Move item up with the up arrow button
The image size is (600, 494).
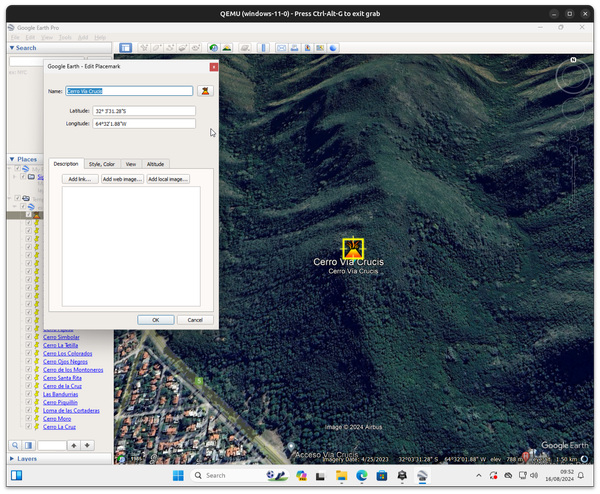(x=74, y=445)
